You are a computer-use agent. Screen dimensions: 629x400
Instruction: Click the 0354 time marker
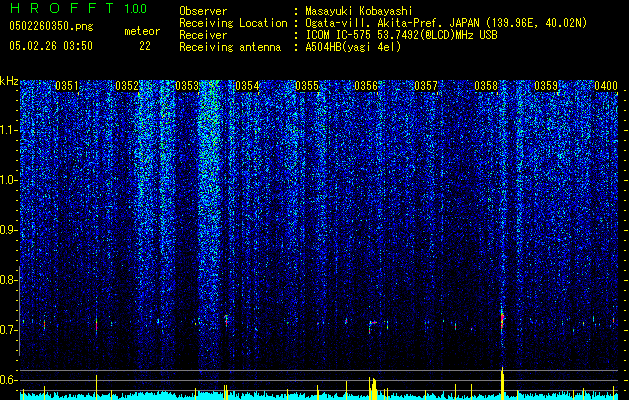(247, 86)
